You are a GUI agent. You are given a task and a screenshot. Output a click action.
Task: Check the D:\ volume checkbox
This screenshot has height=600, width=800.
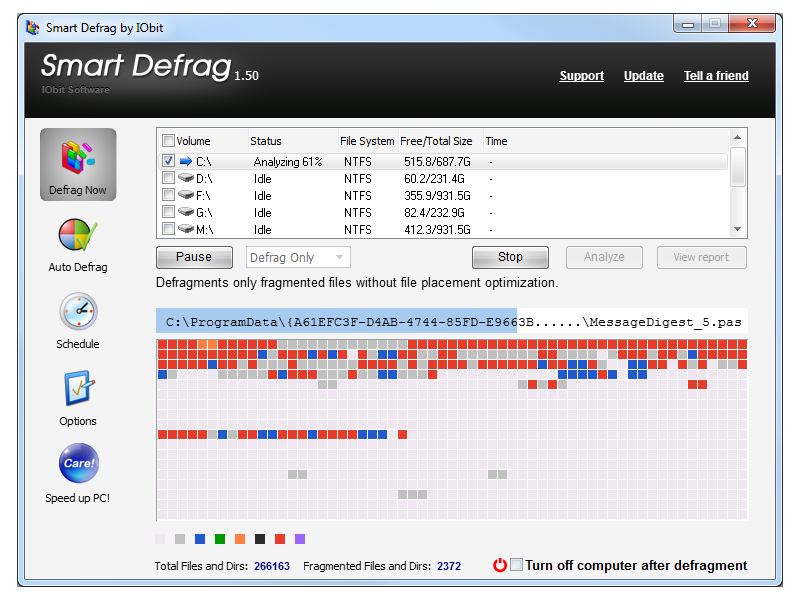coord(168,178)
